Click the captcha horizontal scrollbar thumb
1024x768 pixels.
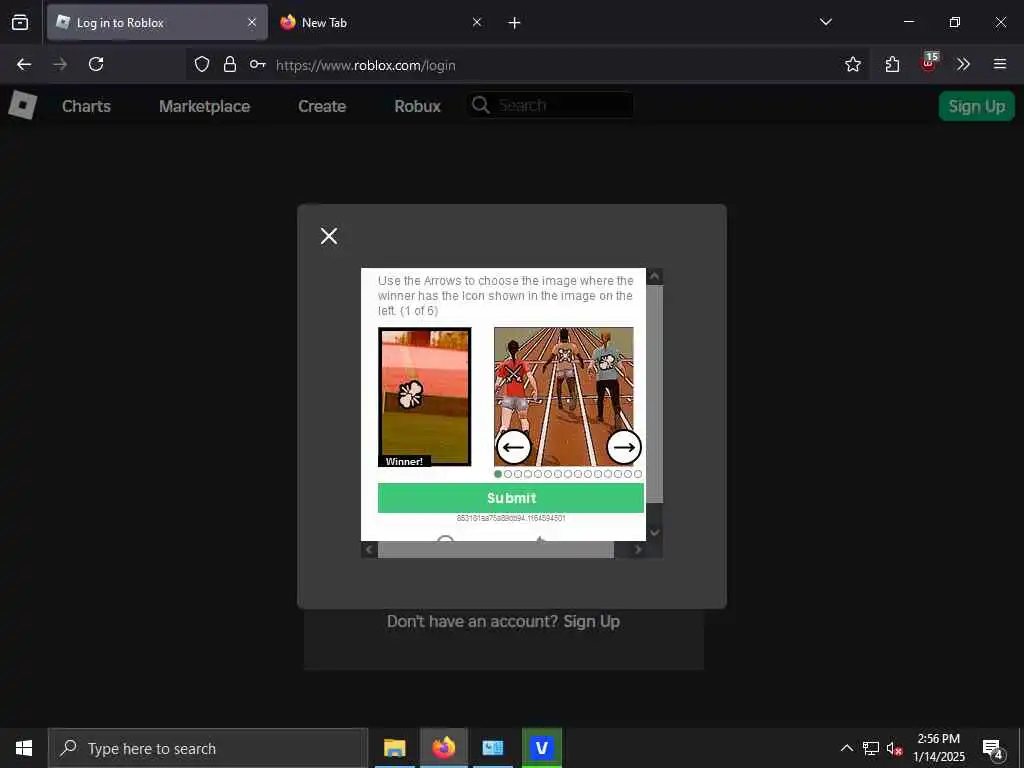(496, 550)
